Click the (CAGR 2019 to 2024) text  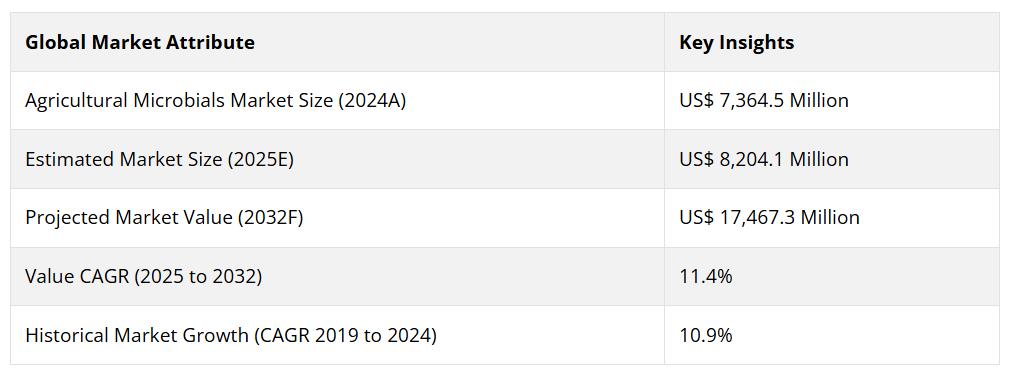pos(342,335)
